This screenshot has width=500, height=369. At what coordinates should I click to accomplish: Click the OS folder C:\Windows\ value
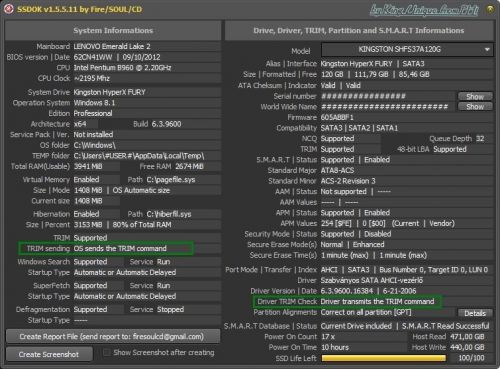[95, 145]
